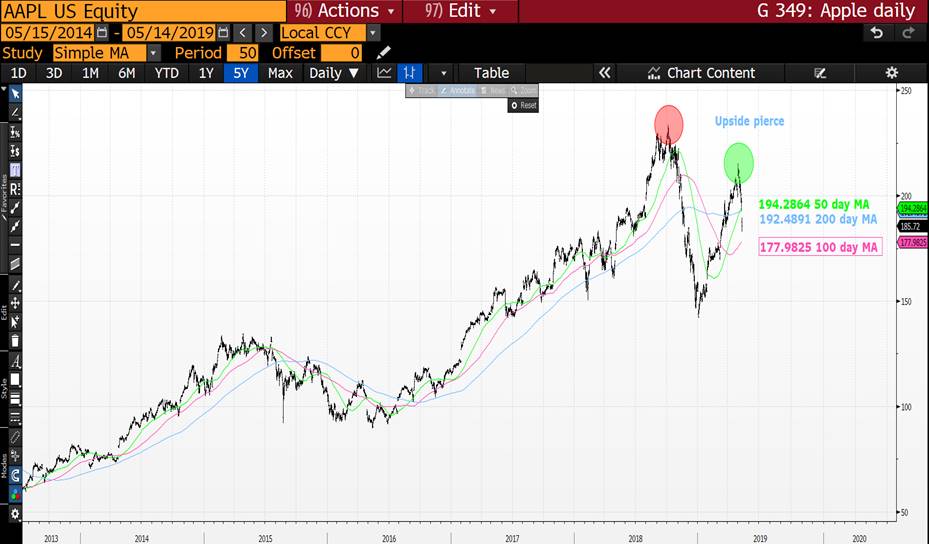This screenshot has width=929, height=544.
Task: Click the redo arrow button
Action: coord(908,33)
